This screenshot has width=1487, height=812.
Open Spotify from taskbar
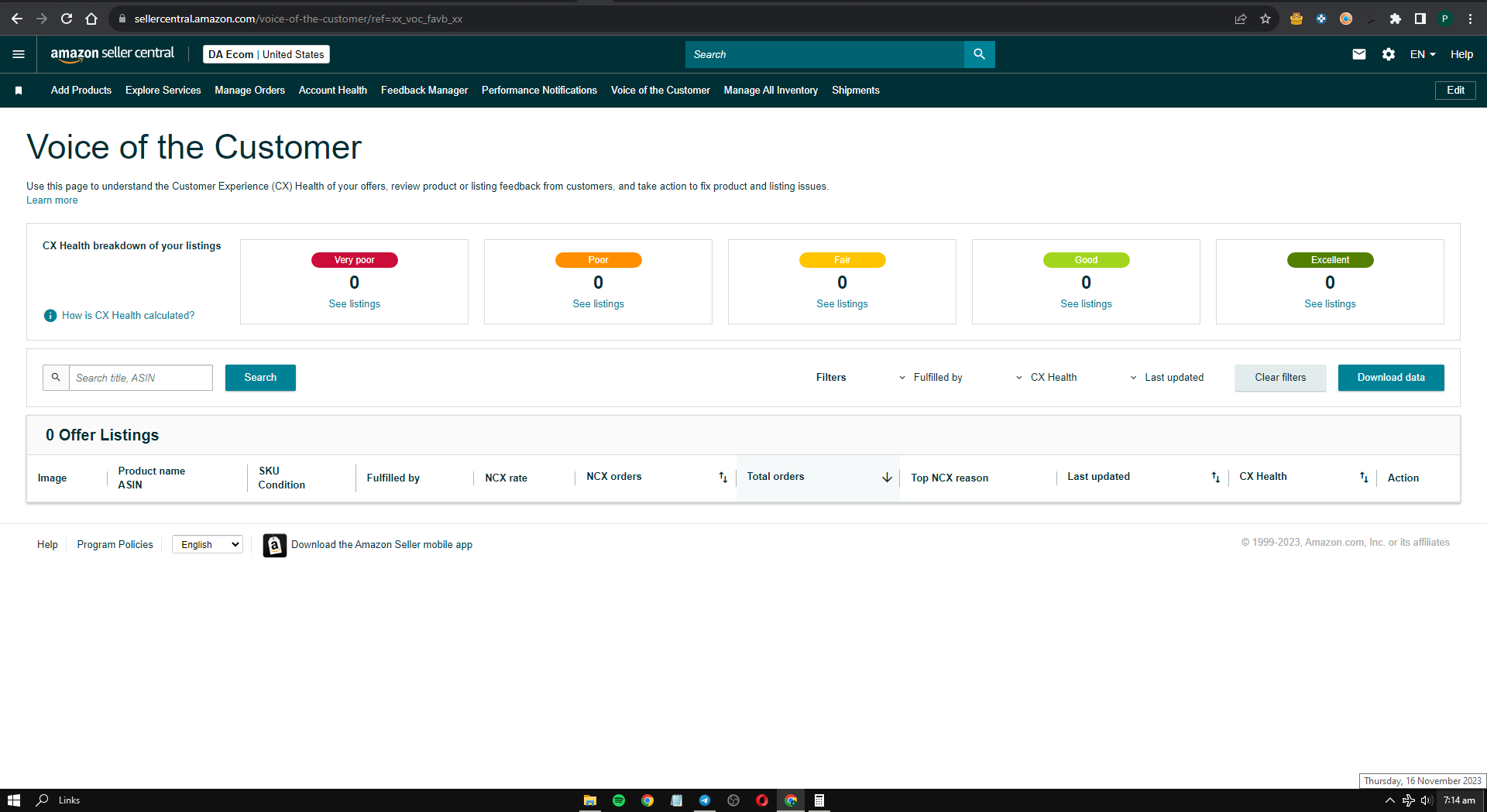click(619, 800)
